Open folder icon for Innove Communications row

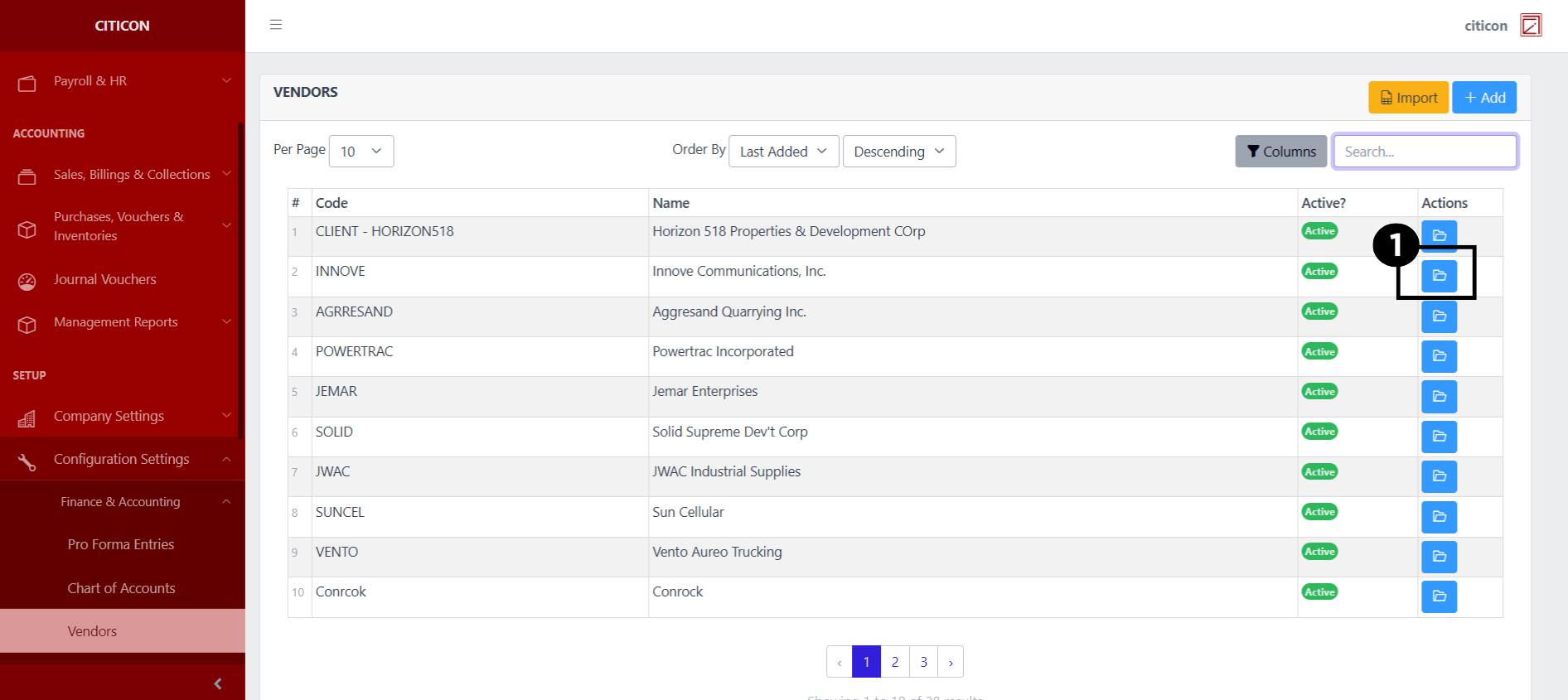[x=1439, y=276]
